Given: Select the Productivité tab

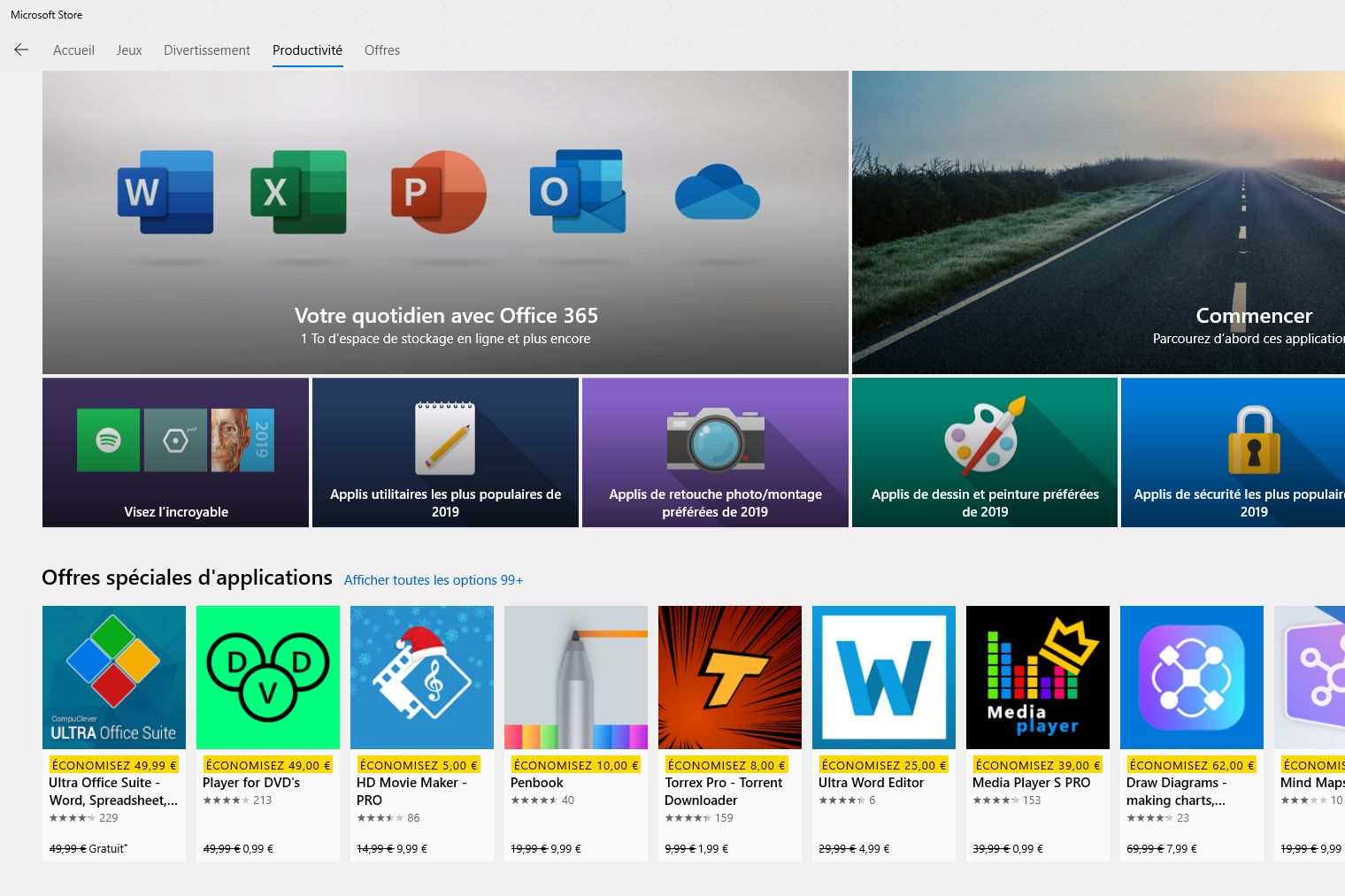Looking at the screenshot, I should (307, 50).
